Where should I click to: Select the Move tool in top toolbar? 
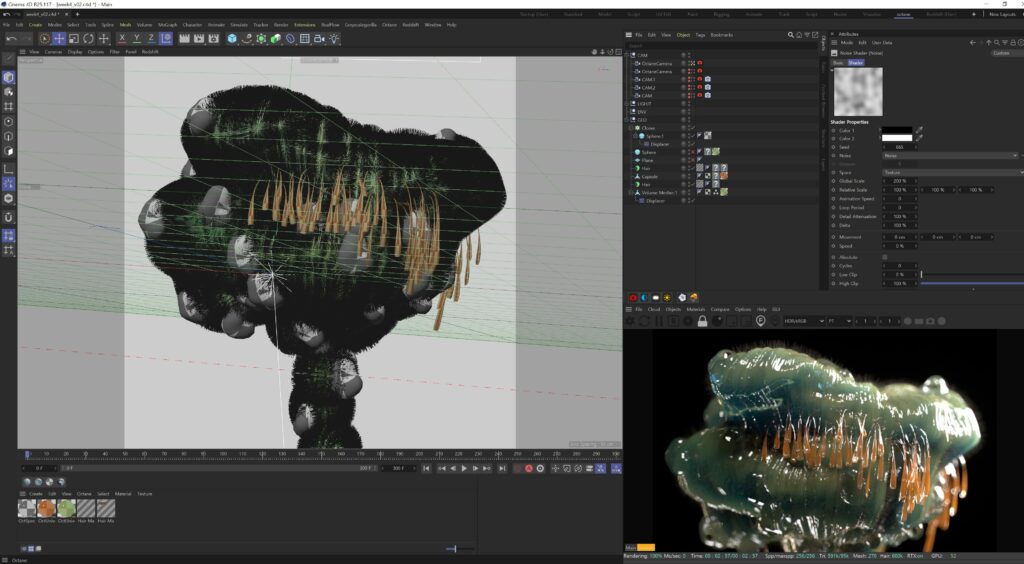(x=59, y=38)
